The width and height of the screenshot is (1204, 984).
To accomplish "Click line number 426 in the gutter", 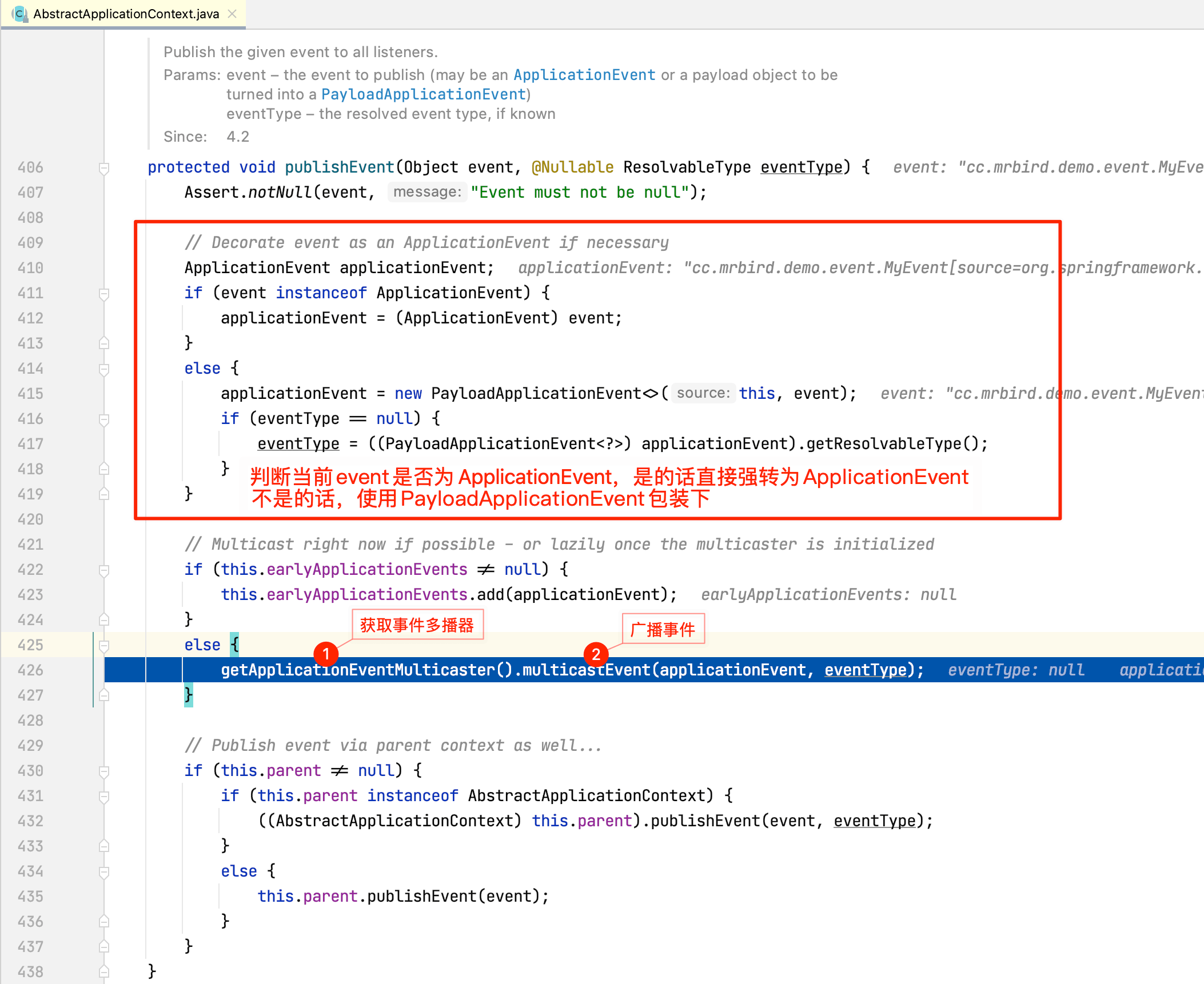I will click(30, 670).
